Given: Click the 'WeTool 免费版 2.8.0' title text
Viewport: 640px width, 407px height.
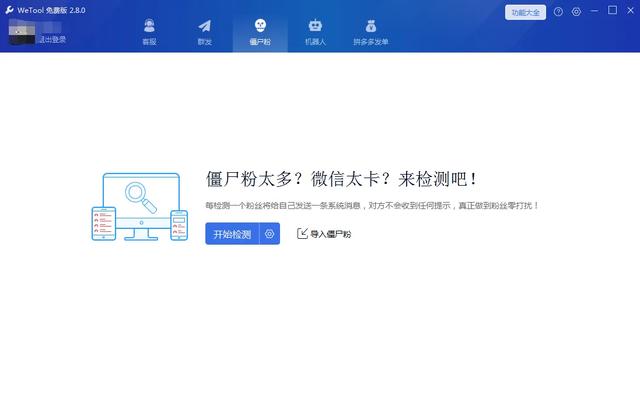Looking at the screenshot, I should click(51, 10).
